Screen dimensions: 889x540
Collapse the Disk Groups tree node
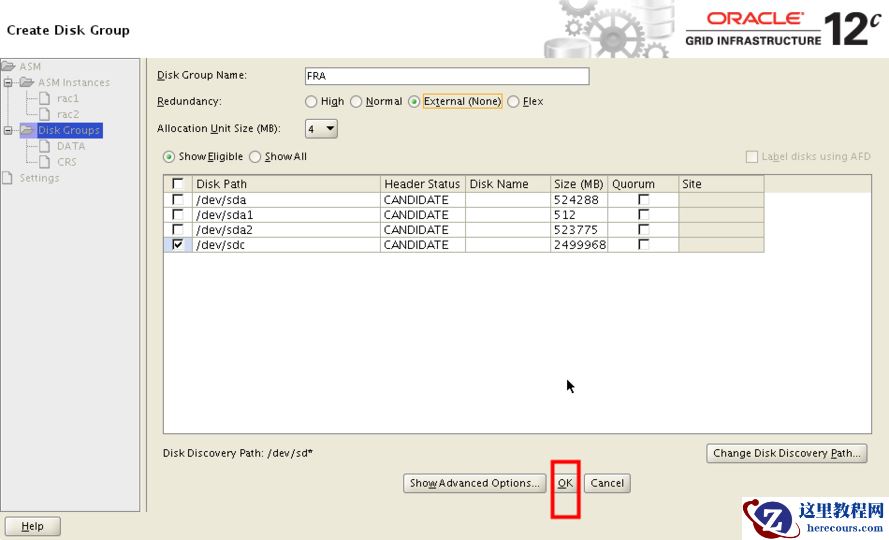(8, 130)
